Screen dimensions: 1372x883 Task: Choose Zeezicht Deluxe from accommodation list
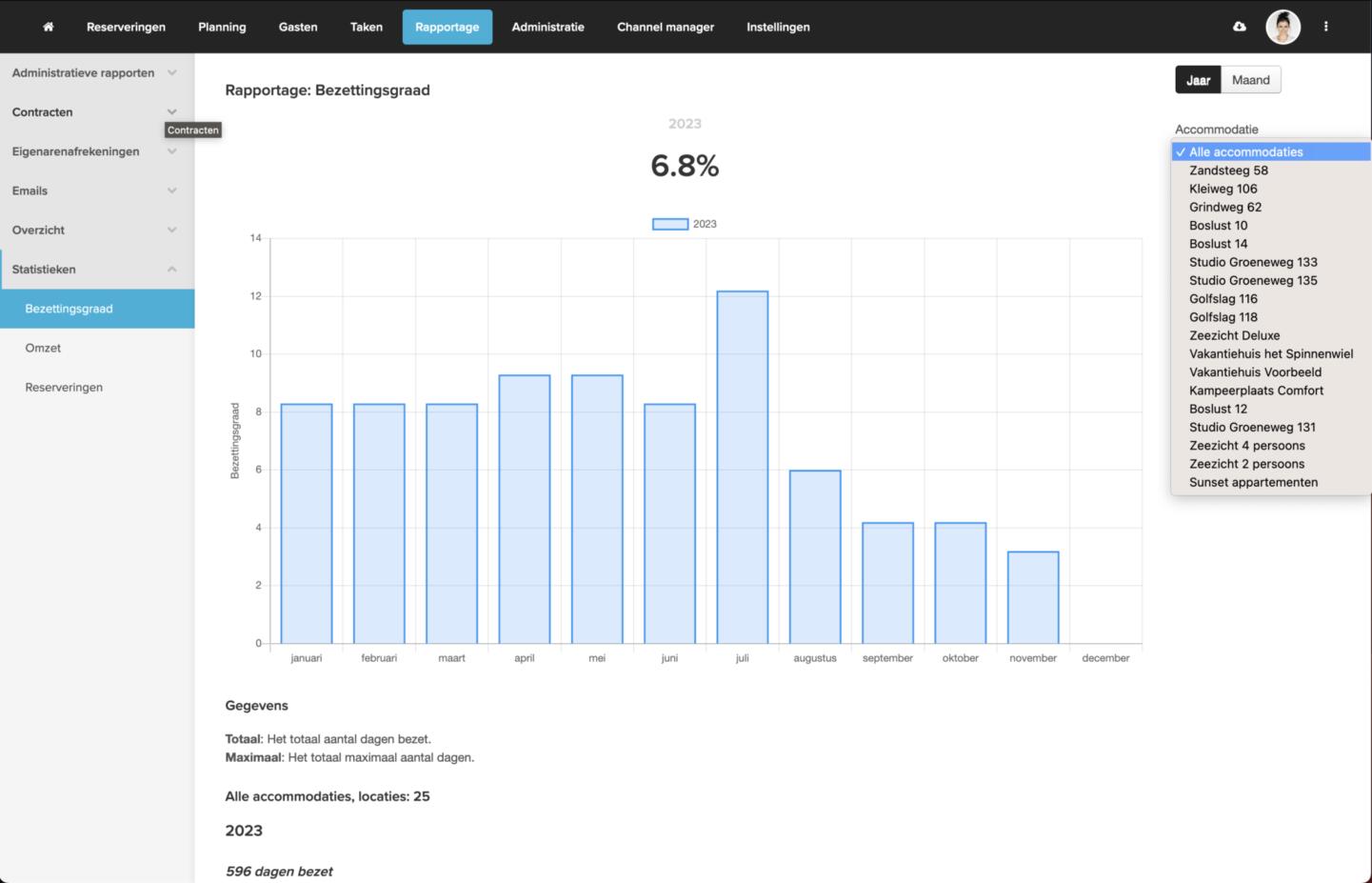pyautogui.click(x=1234, y=335)
